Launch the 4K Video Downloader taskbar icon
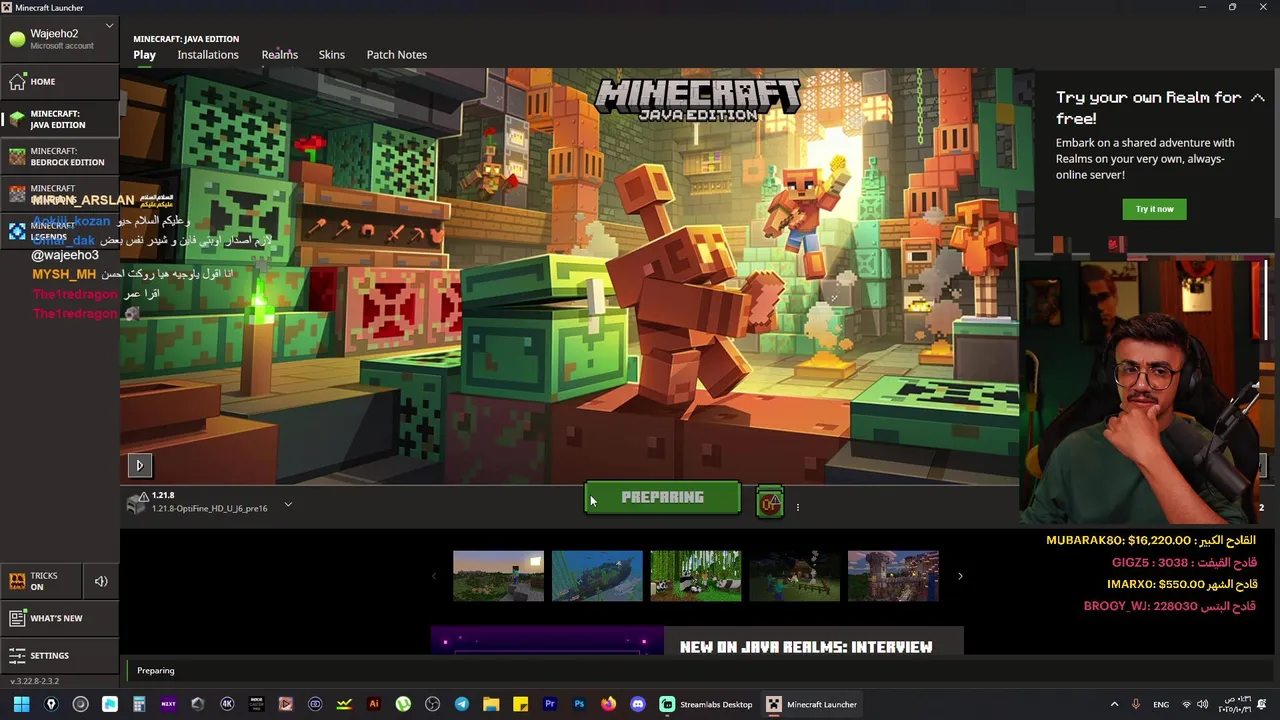This screenshot has height=720, width=1280. (227, 704)
